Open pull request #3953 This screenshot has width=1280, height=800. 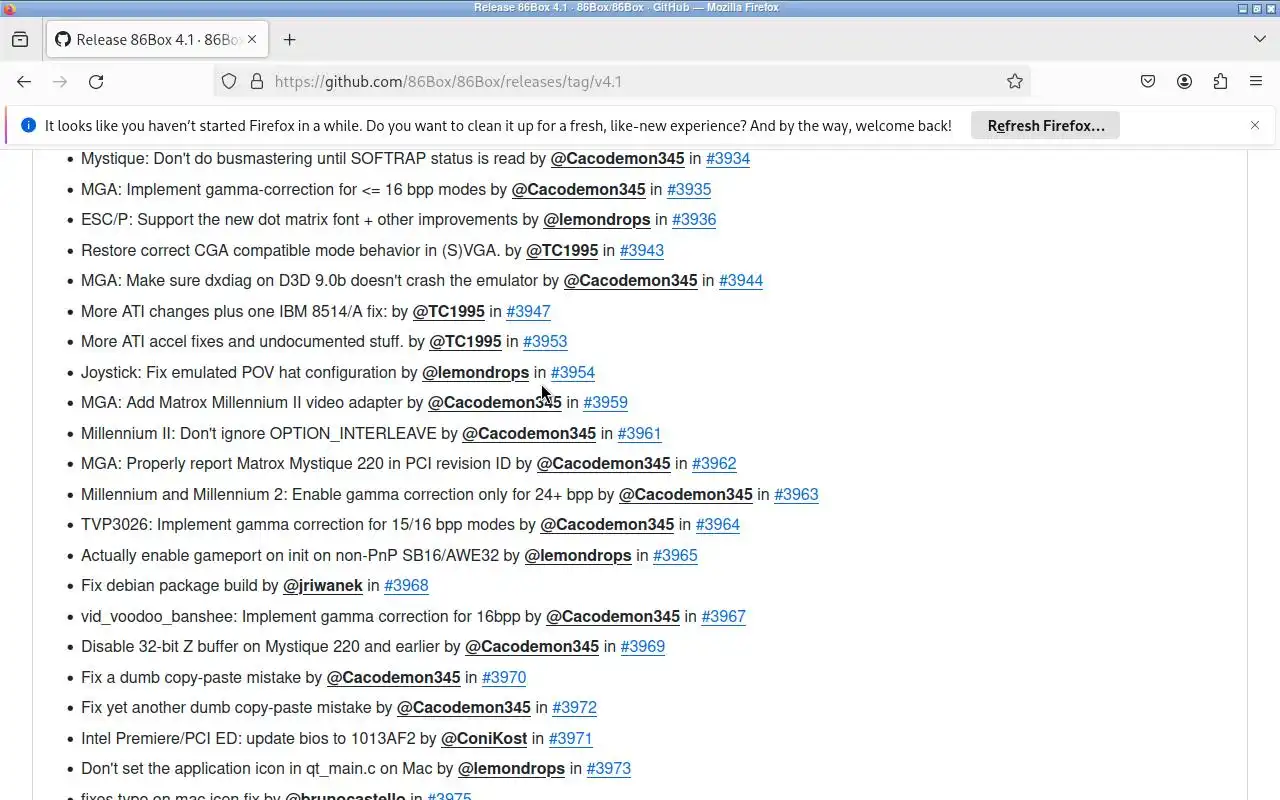tap(545, 342)
